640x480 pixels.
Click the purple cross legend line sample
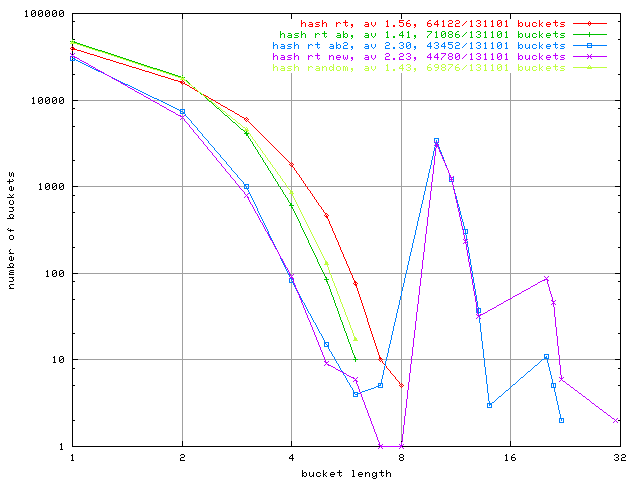[x=589, y=57]
